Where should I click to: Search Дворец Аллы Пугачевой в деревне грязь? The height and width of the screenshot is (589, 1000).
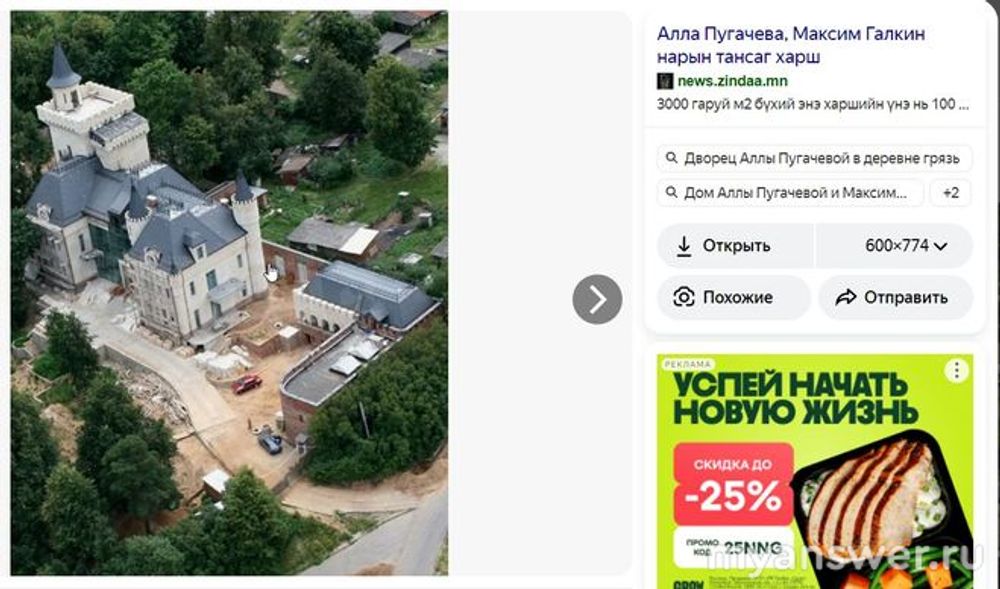814,158
